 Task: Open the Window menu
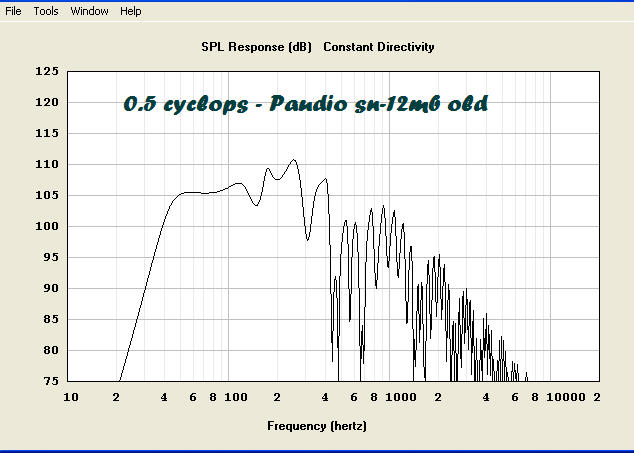click(x=89, y=11)
